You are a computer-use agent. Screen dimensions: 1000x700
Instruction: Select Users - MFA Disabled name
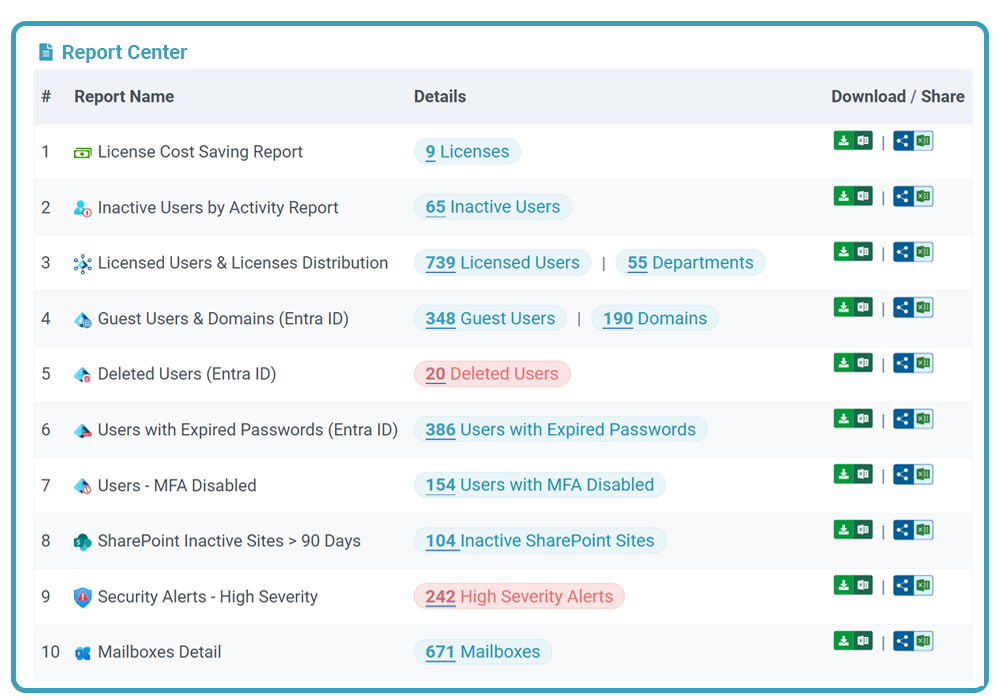coord(177,486)
